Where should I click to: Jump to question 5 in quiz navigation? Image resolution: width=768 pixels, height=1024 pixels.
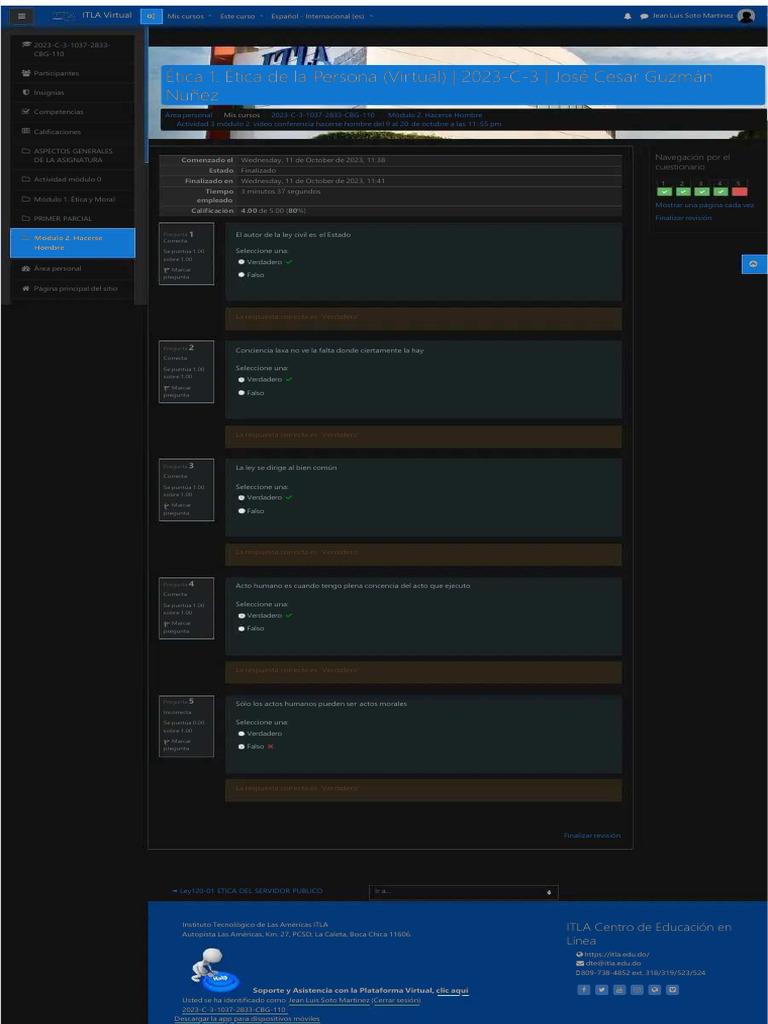(739, 188)
